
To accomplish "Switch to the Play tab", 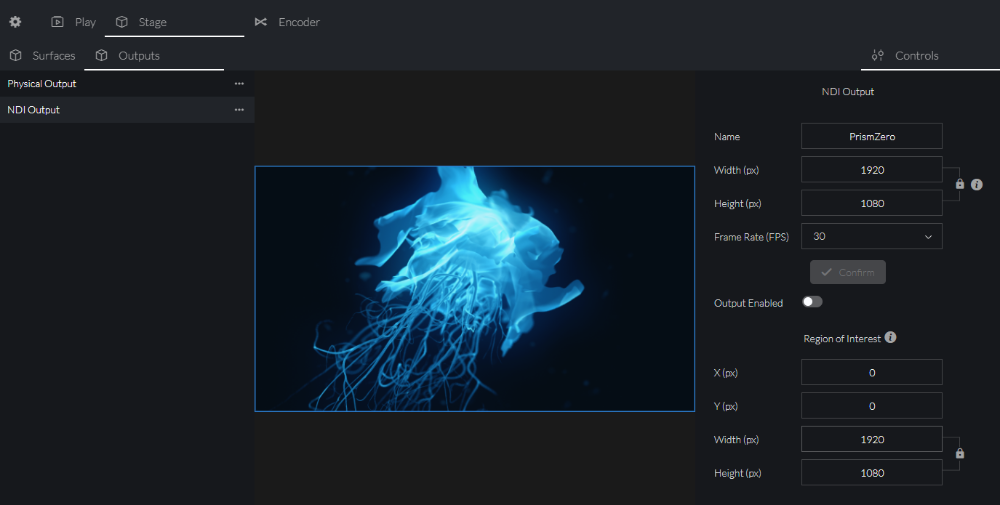I will click(x=74, y=22).
